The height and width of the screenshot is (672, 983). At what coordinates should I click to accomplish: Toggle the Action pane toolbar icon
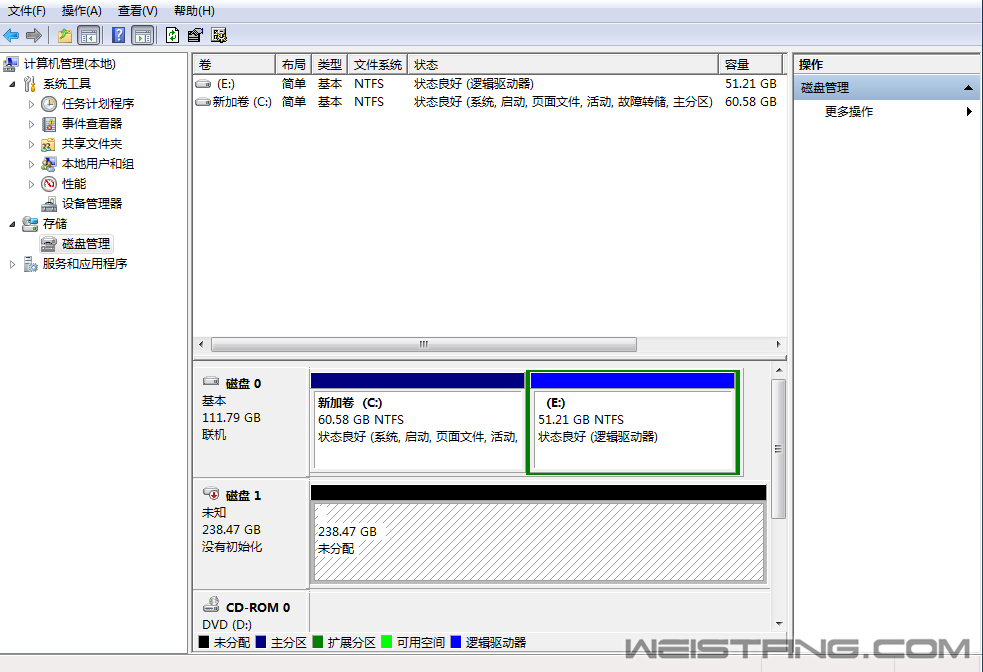[143, 35]
